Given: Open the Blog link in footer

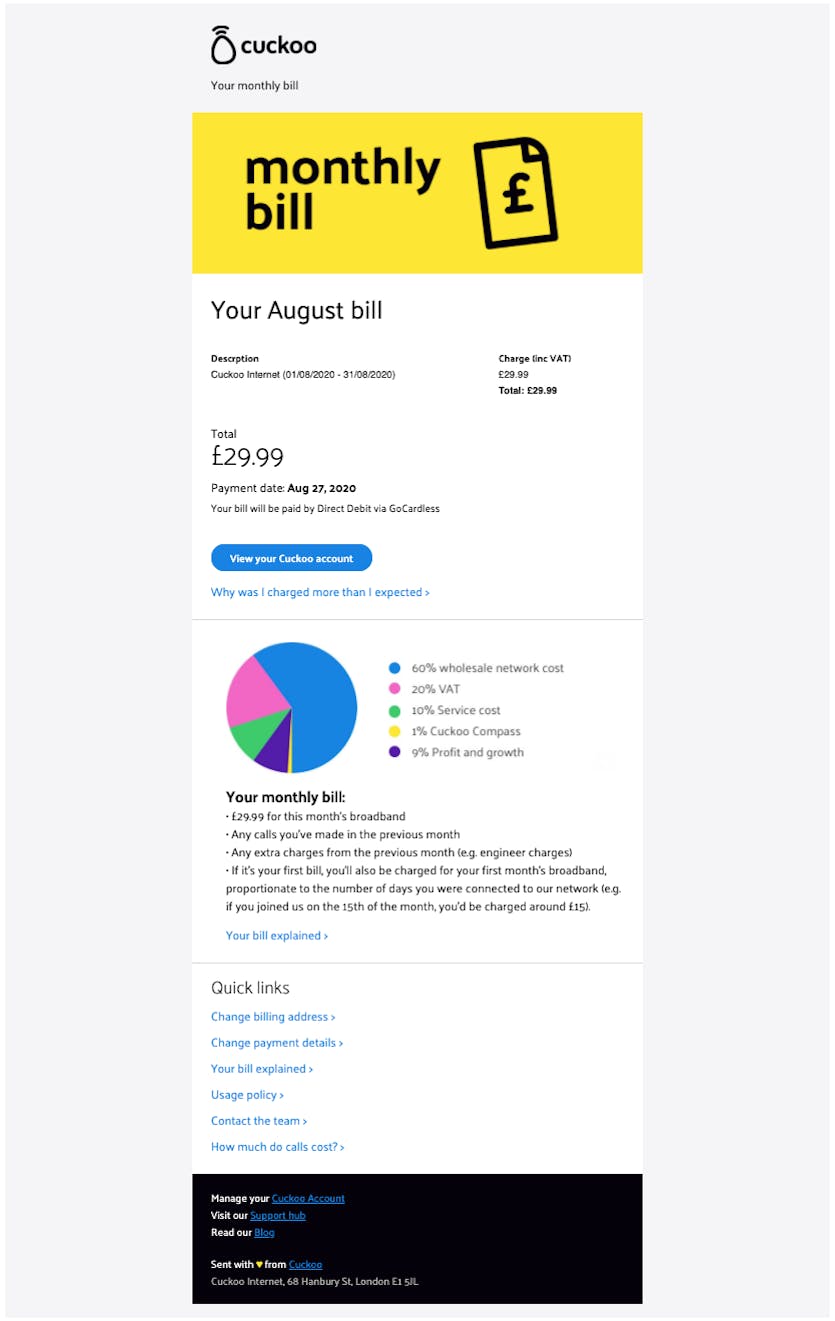Looking at the screenshot, I should (x=264, y=1233).
